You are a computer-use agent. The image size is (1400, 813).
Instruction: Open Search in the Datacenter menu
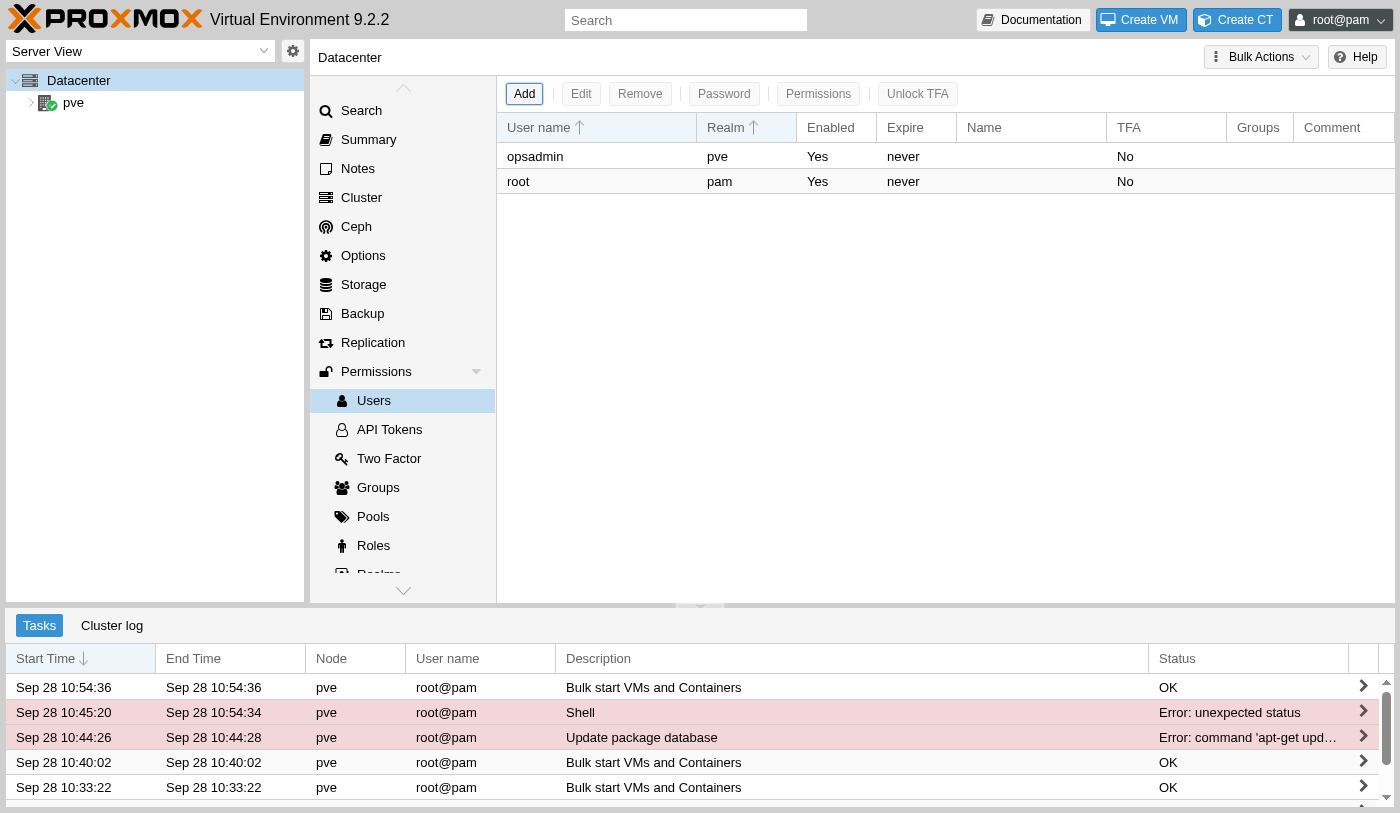point(402,111)
